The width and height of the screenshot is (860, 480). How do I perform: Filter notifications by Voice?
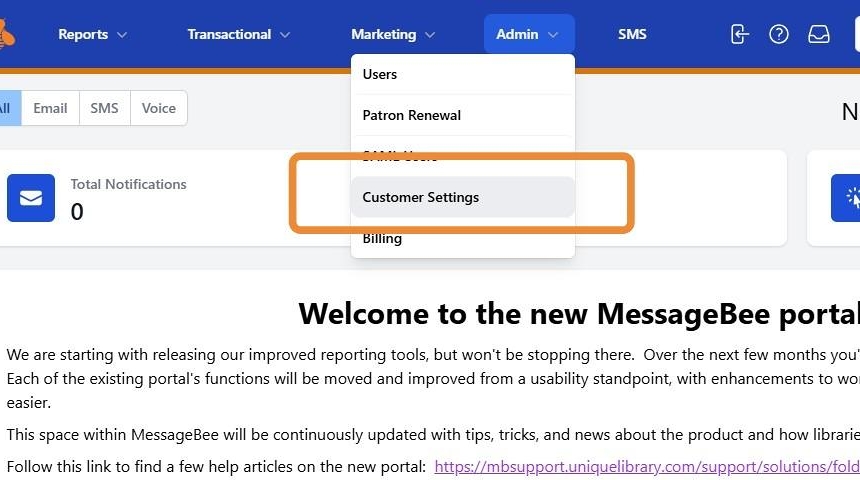click(158, 108)
